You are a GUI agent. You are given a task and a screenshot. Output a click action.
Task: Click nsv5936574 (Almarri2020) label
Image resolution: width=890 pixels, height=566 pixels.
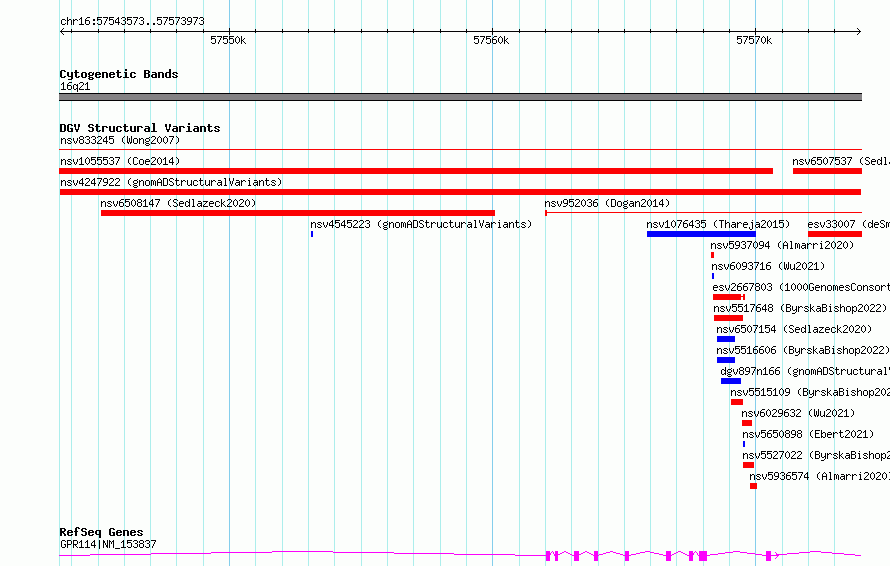click(820, 476)
